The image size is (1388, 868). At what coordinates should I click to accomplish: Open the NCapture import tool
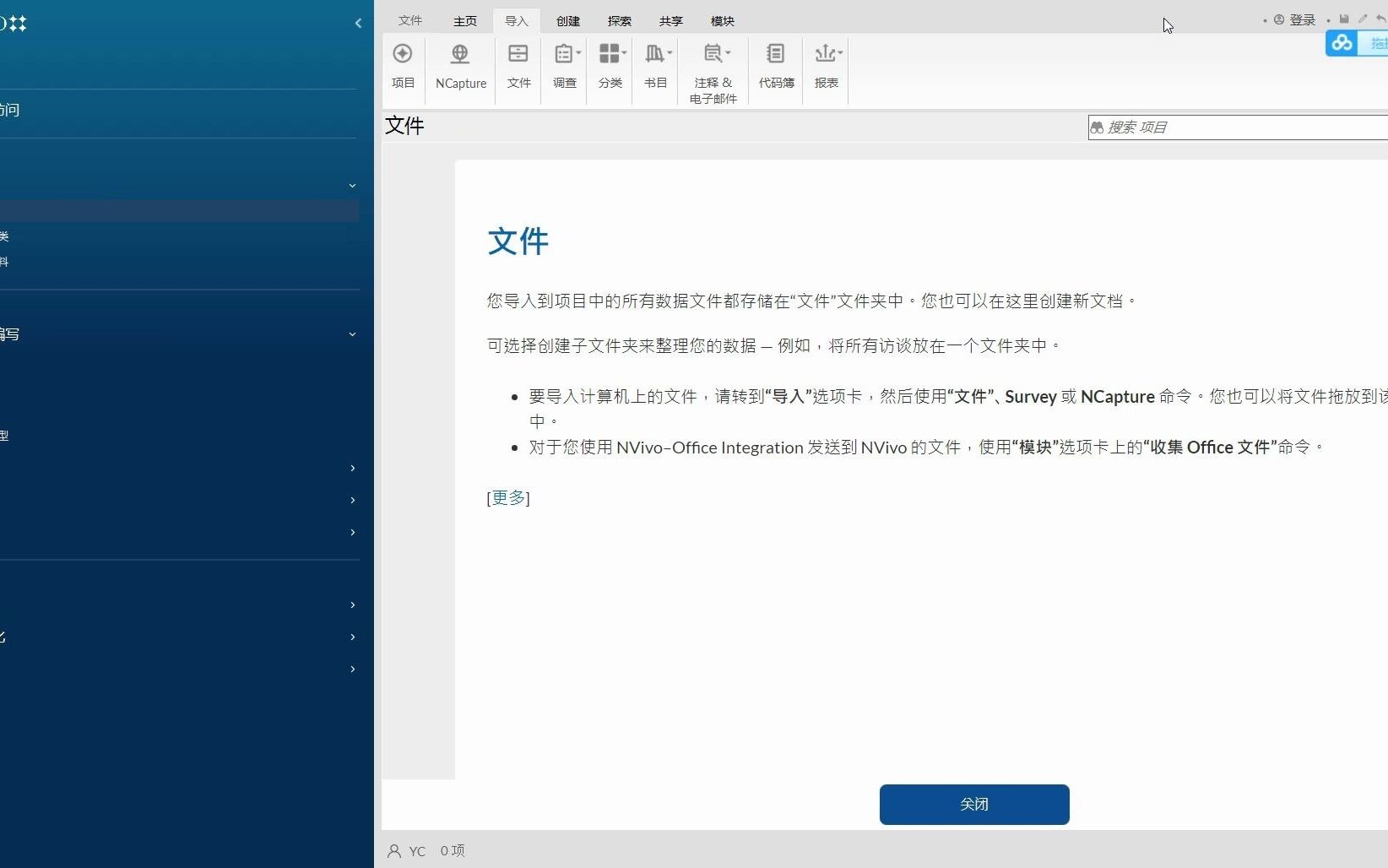(x=461, y=67)
